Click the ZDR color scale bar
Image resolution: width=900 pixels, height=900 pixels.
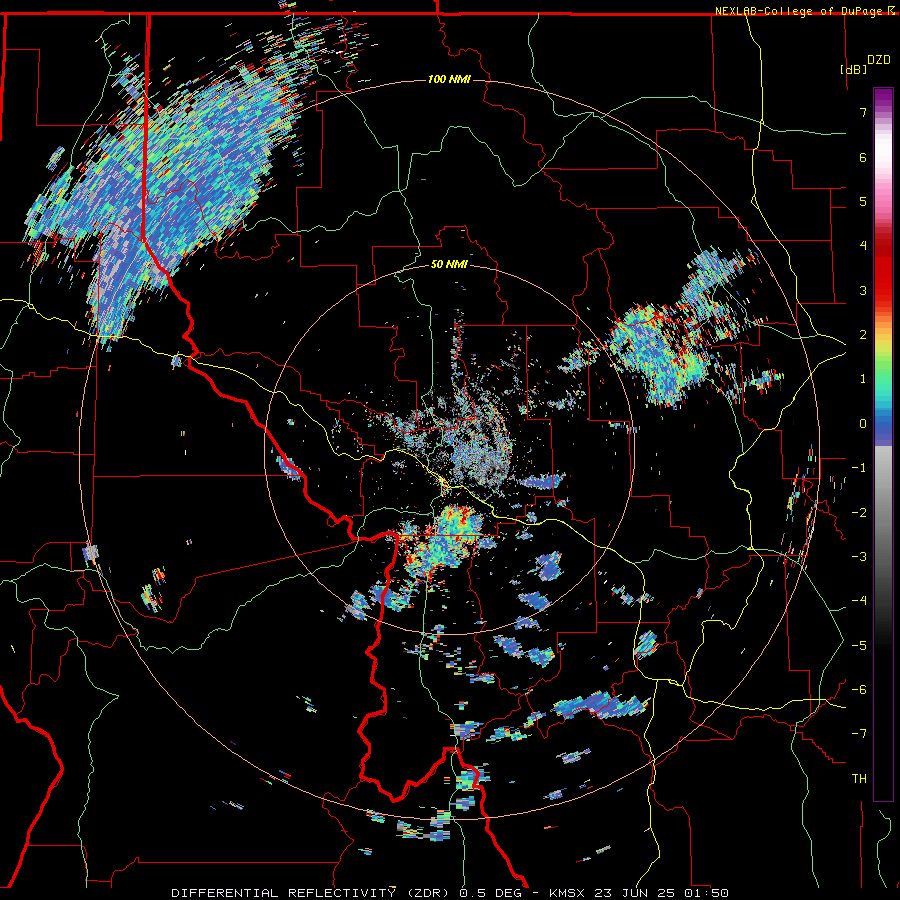[883, 444]
